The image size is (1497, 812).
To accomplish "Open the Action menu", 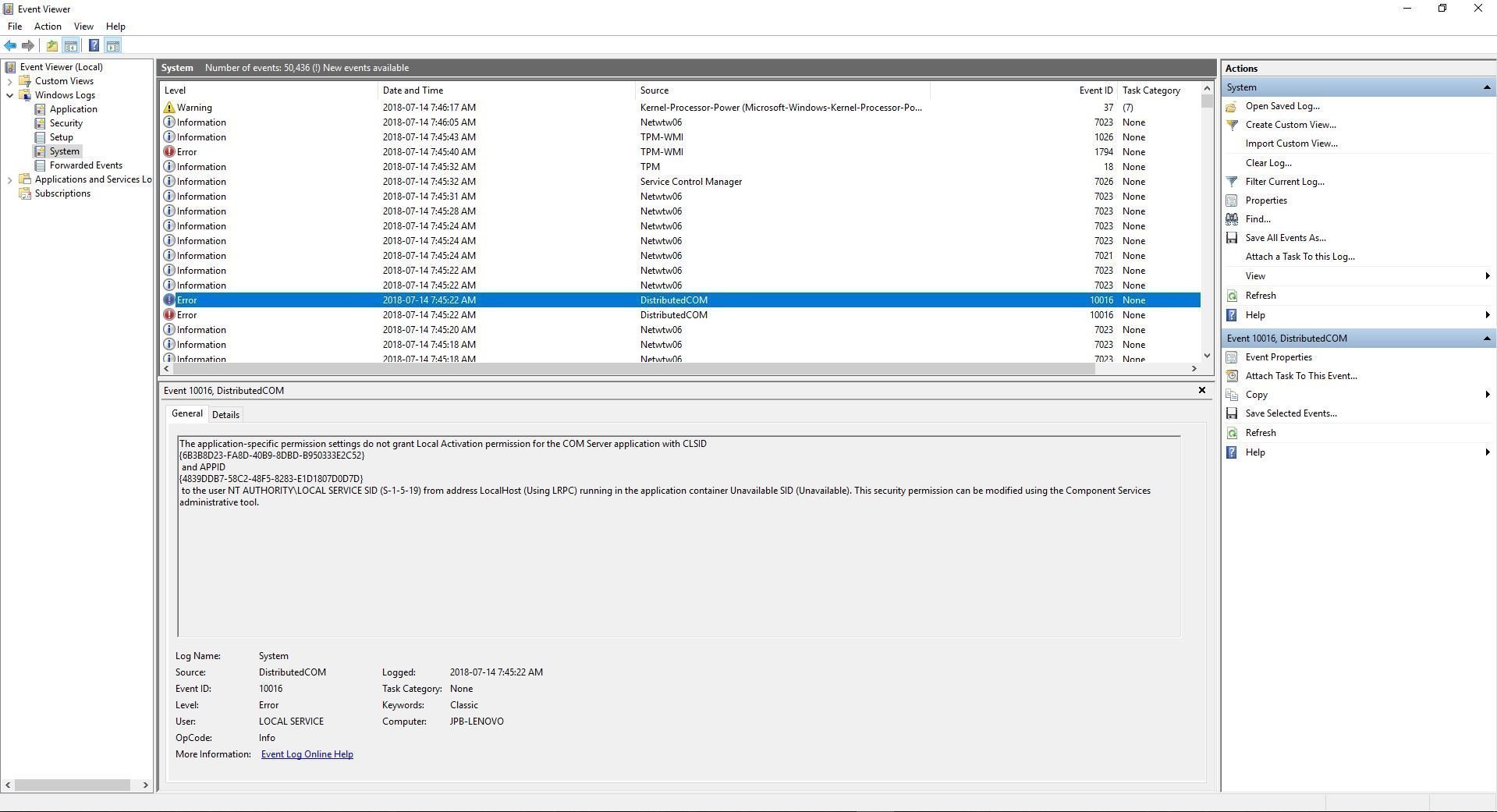I will click(x=48, y=26).
